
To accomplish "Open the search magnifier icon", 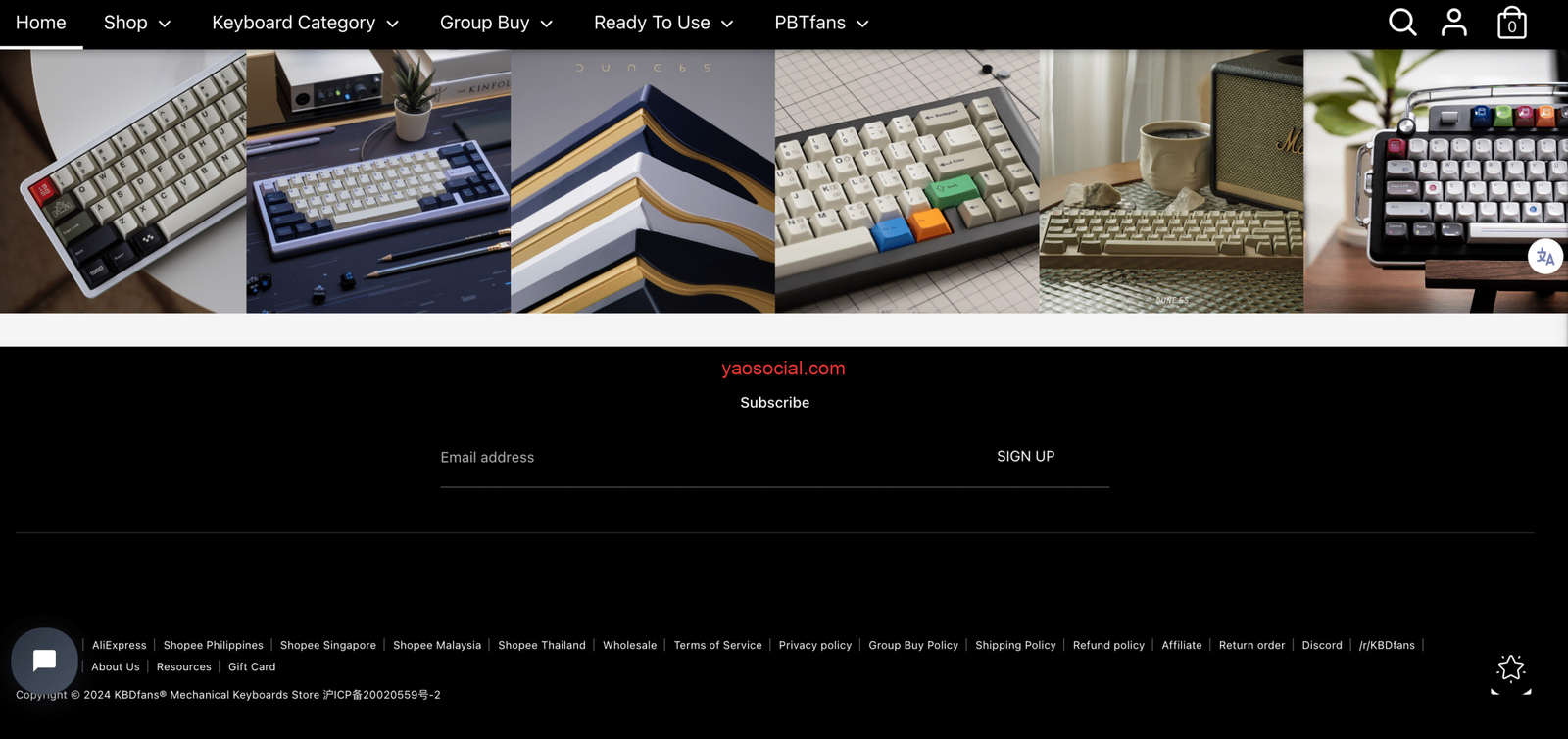I will (x=1402, y=23).
